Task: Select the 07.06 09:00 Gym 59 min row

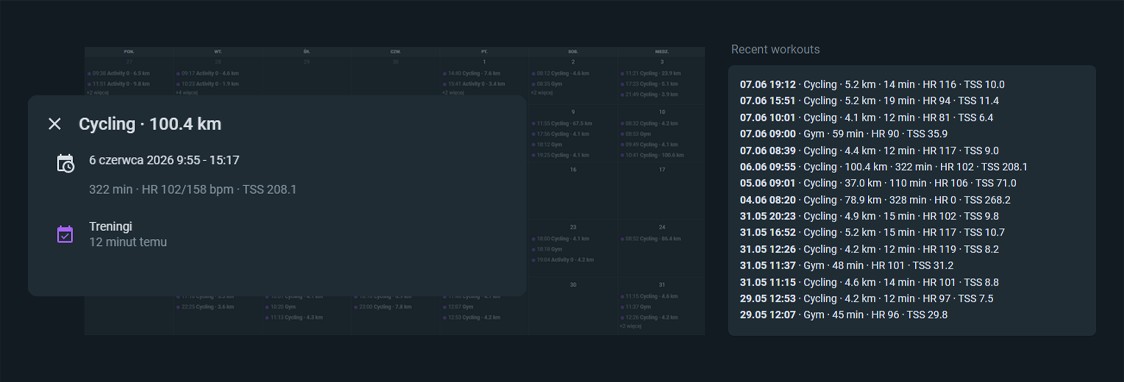Action: pos(843,134)
